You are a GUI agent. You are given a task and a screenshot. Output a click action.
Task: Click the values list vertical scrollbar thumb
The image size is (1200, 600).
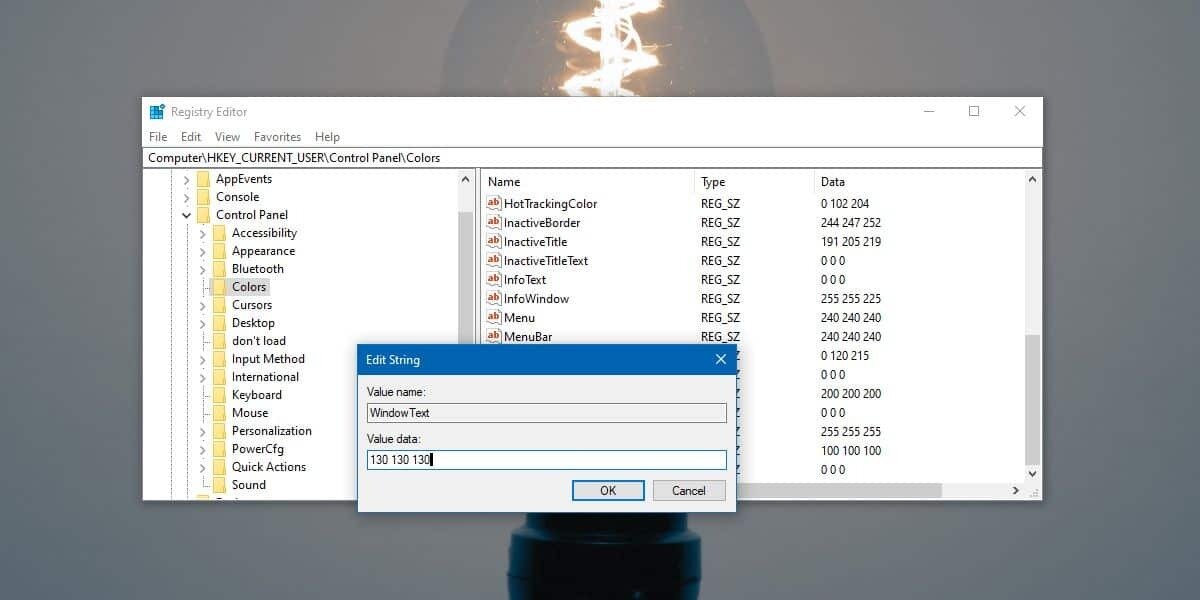coord(1032,398)
